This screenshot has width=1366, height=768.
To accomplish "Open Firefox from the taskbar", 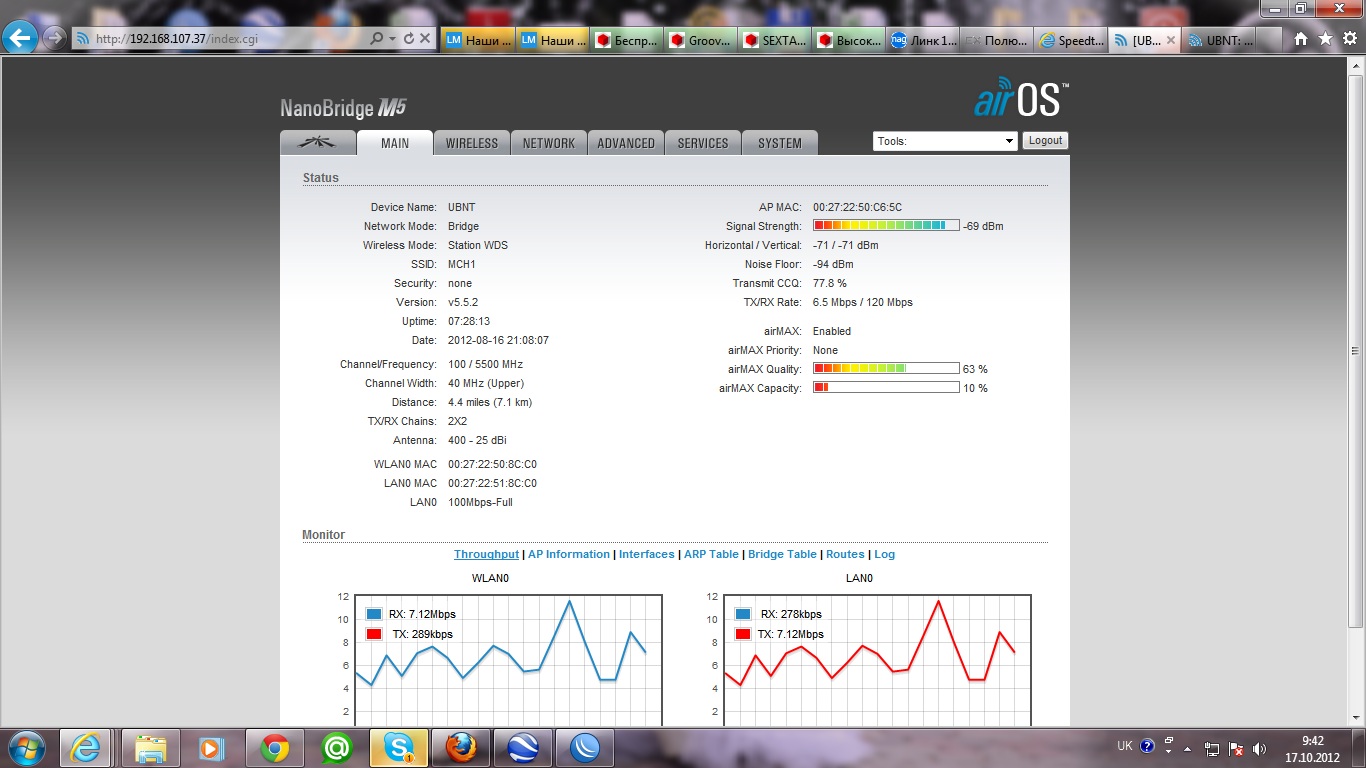I will point(461,747).
